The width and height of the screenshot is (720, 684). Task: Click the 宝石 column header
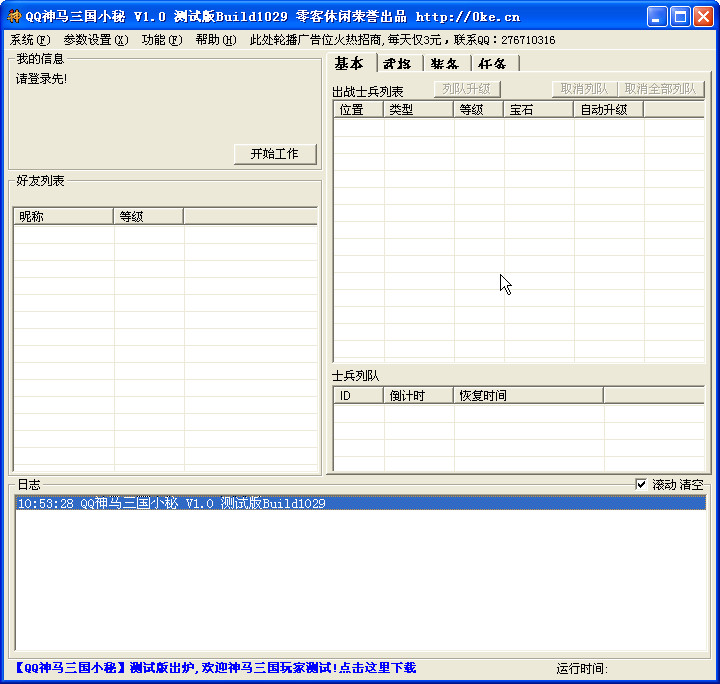pos(539,110)
